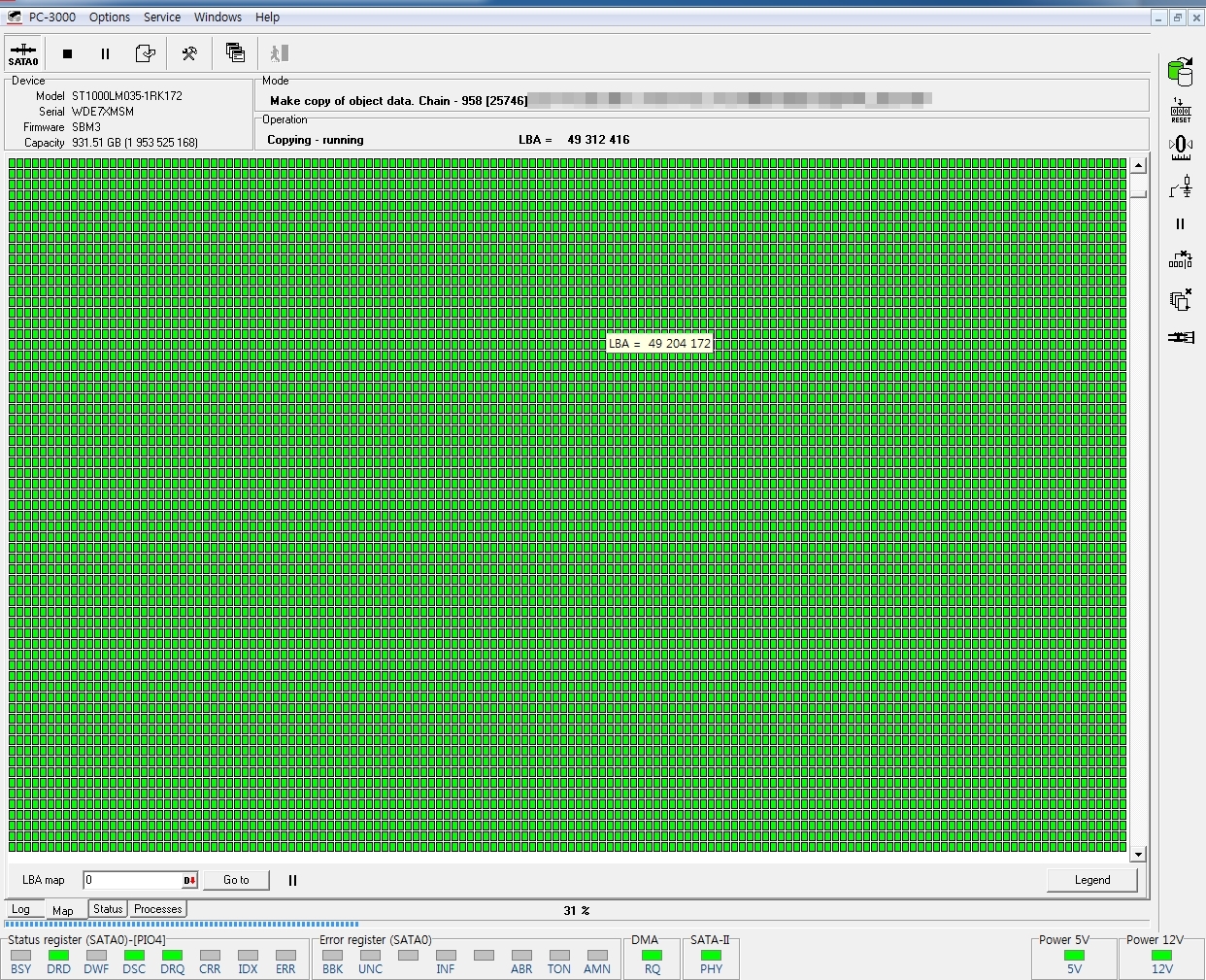Open the cascaded windows toolbar icon

click(235, 52)
